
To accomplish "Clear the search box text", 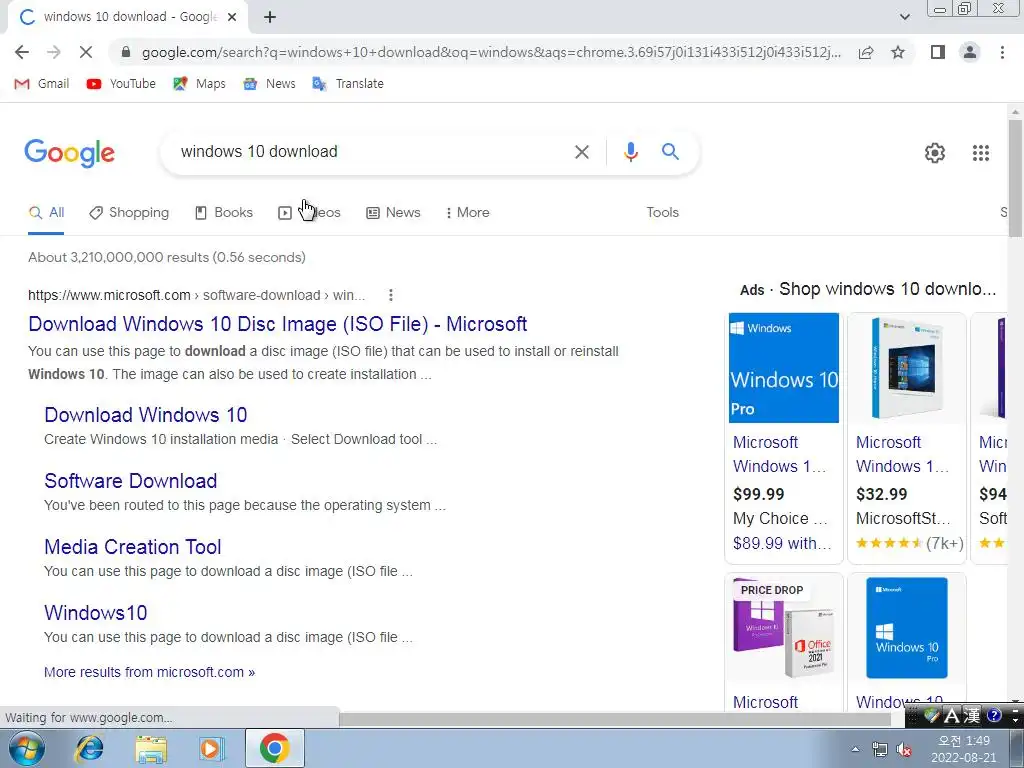I will (581, 152).
